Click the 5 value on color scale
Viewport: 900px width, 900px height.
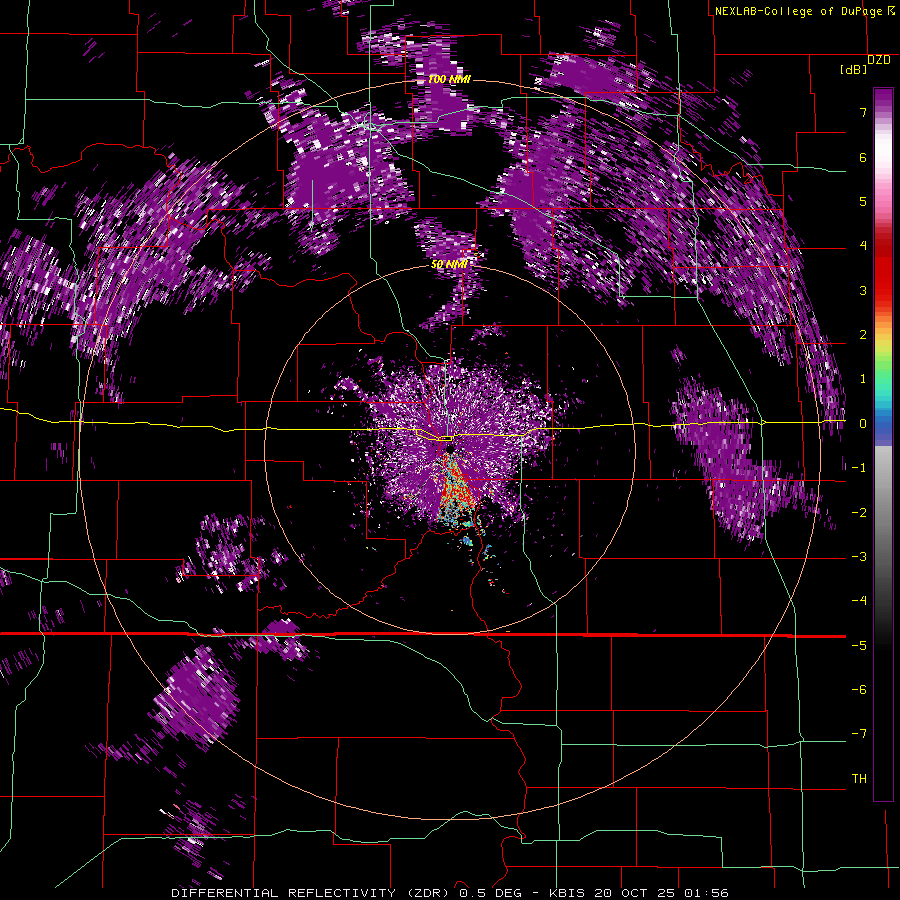(x=863, y=201)
